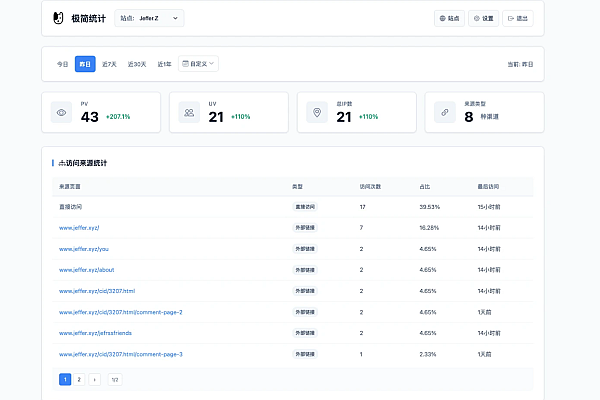This screenshot has width=600, height=400.
Task: Click the 16.28% share value
Action: coord(429,228)
